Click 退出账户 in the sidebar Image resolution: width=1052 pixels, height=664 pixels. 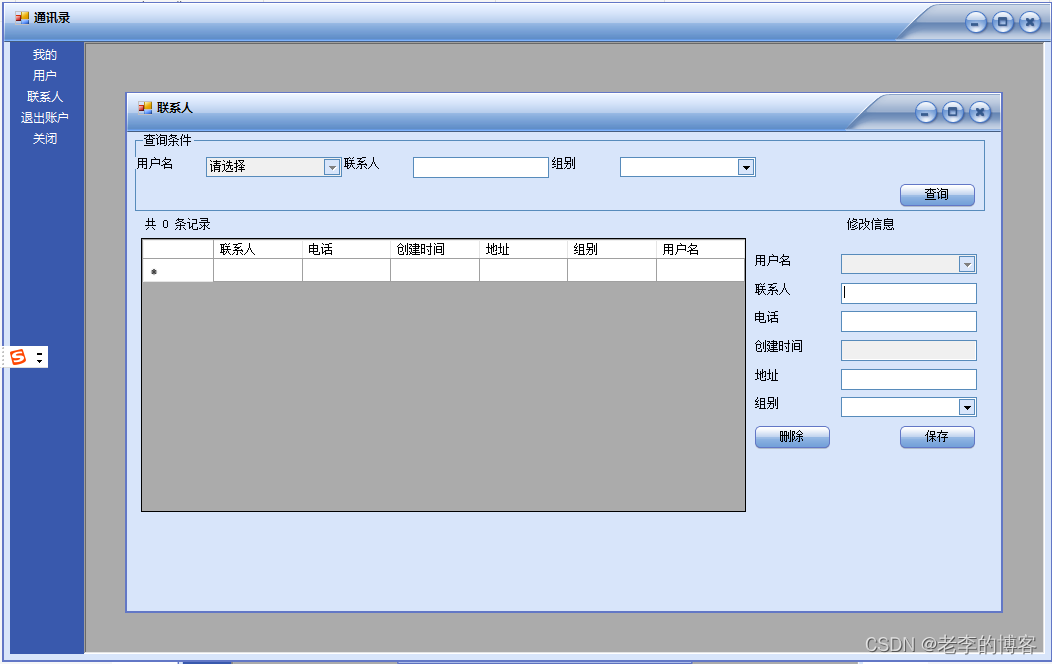coord(44,117)
